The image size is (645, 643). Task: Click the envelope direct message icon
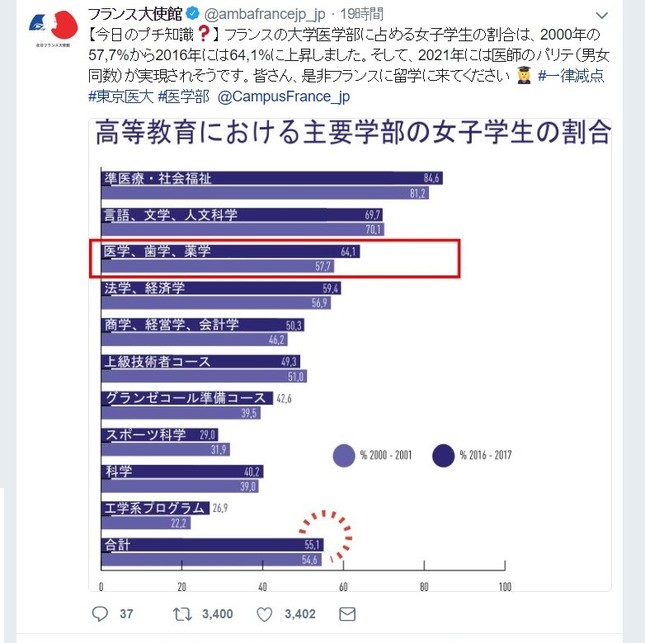pyautogui.click(x=346, y=613)
